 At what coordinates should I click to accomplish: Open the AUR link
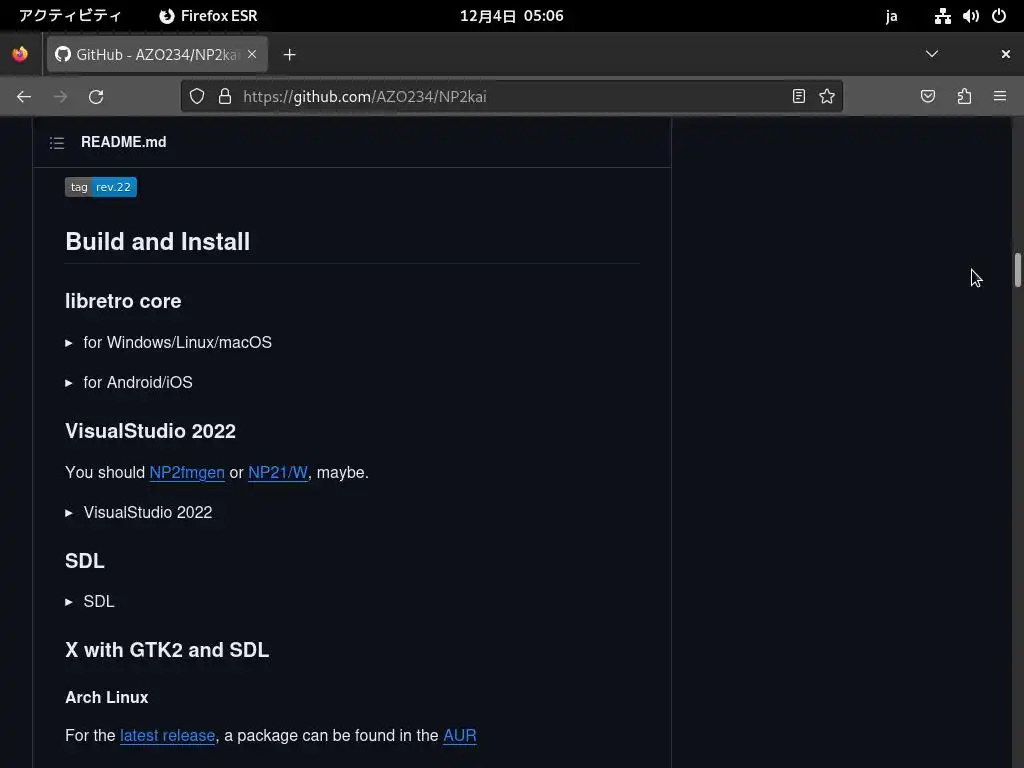[460, 736]
